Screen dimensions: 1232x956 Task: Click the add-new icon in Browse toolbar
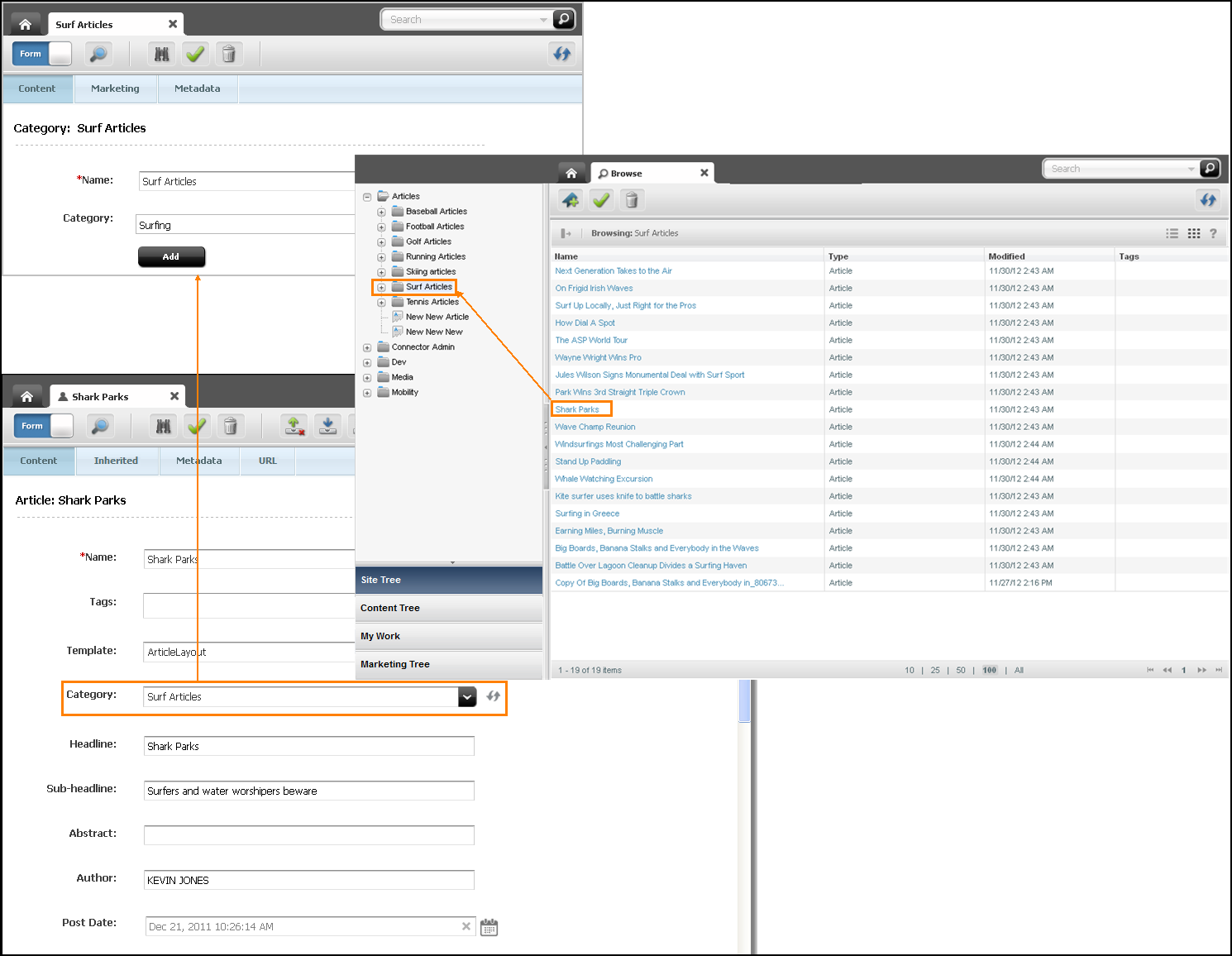coord(571,200)
